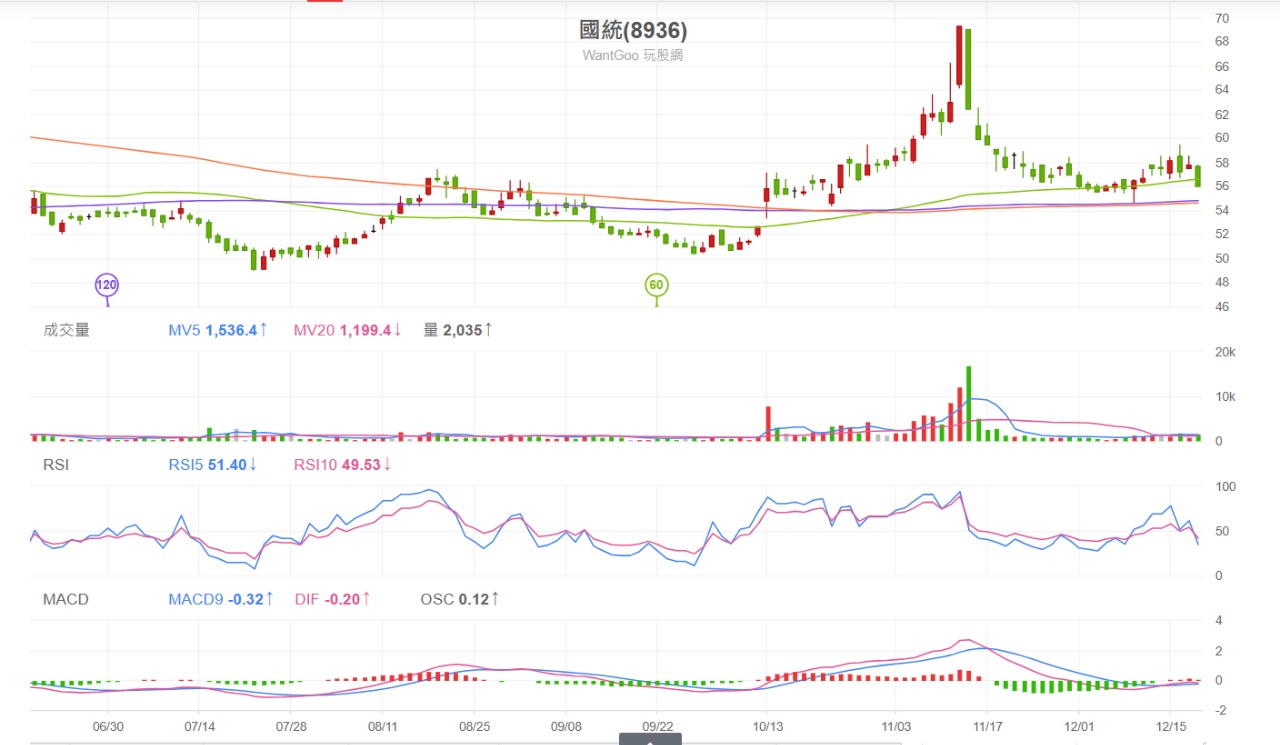Screen dimensions: 1280x745
Task: Click the 10k label on the volume axis
Action: tap(1225, 397)
